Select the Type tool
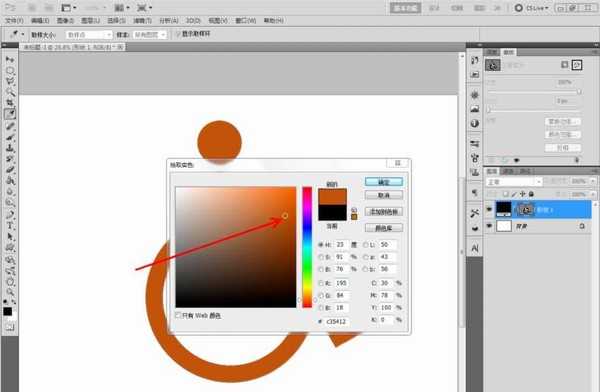This screenshot has width=600, height=392. point(10,225)
